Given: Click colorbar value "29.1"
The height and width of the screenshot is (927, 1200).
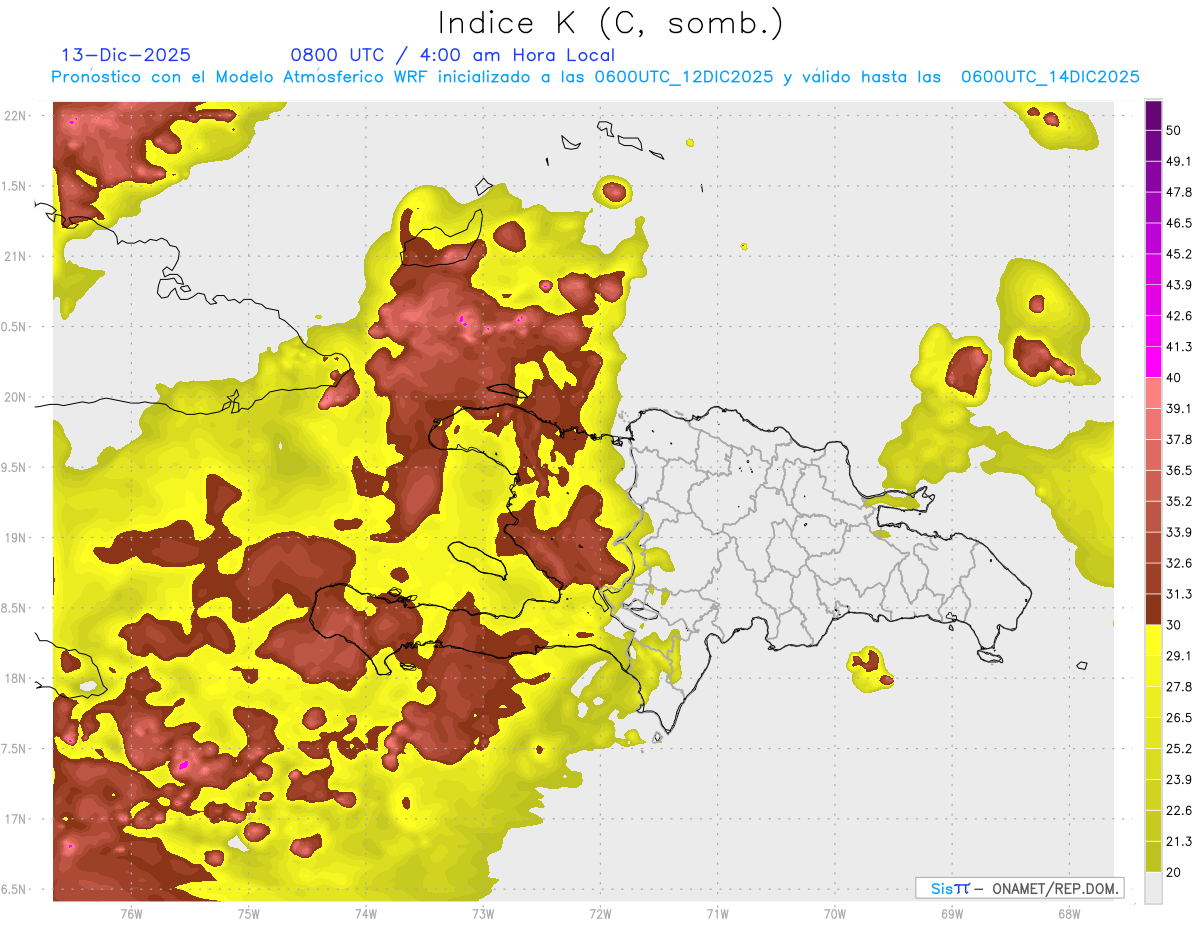Looking at the screenshot, I should point(1179,656).
